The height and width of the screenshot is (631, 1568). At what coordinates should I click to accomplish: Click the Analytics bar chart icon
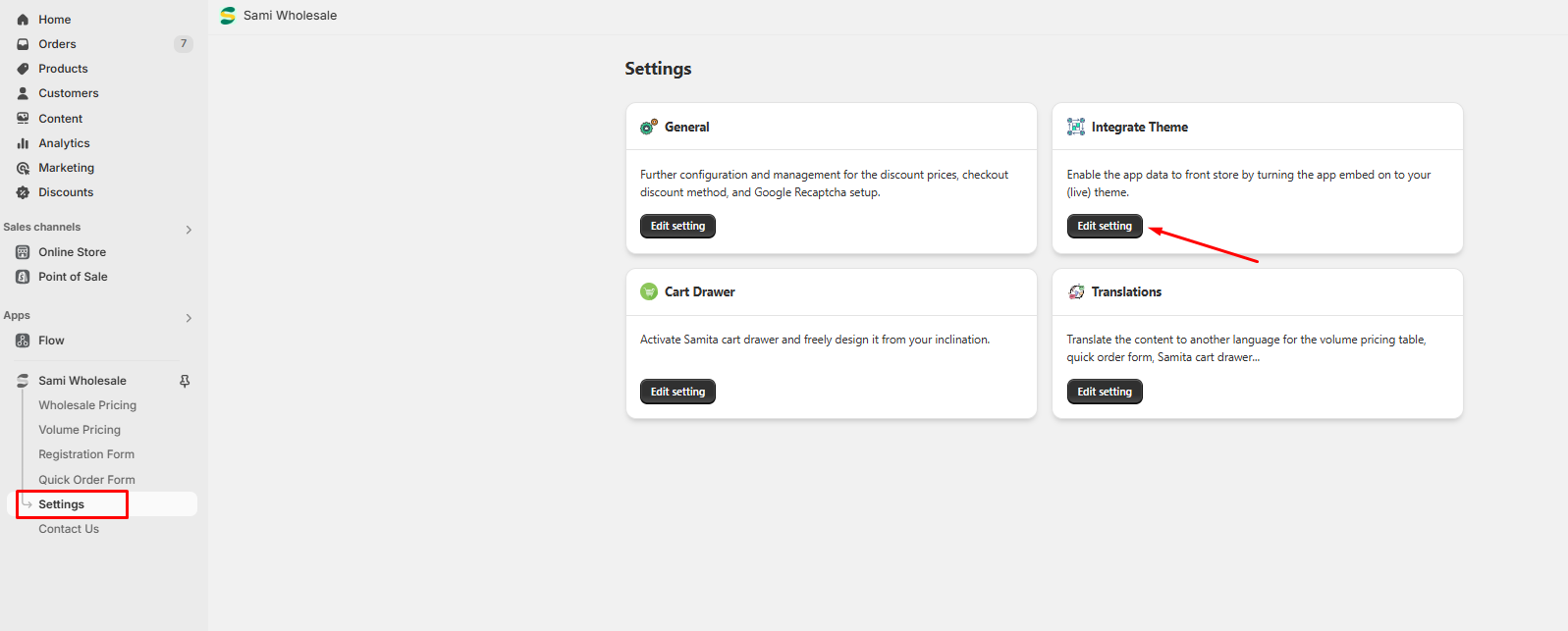tap(23, 143)
